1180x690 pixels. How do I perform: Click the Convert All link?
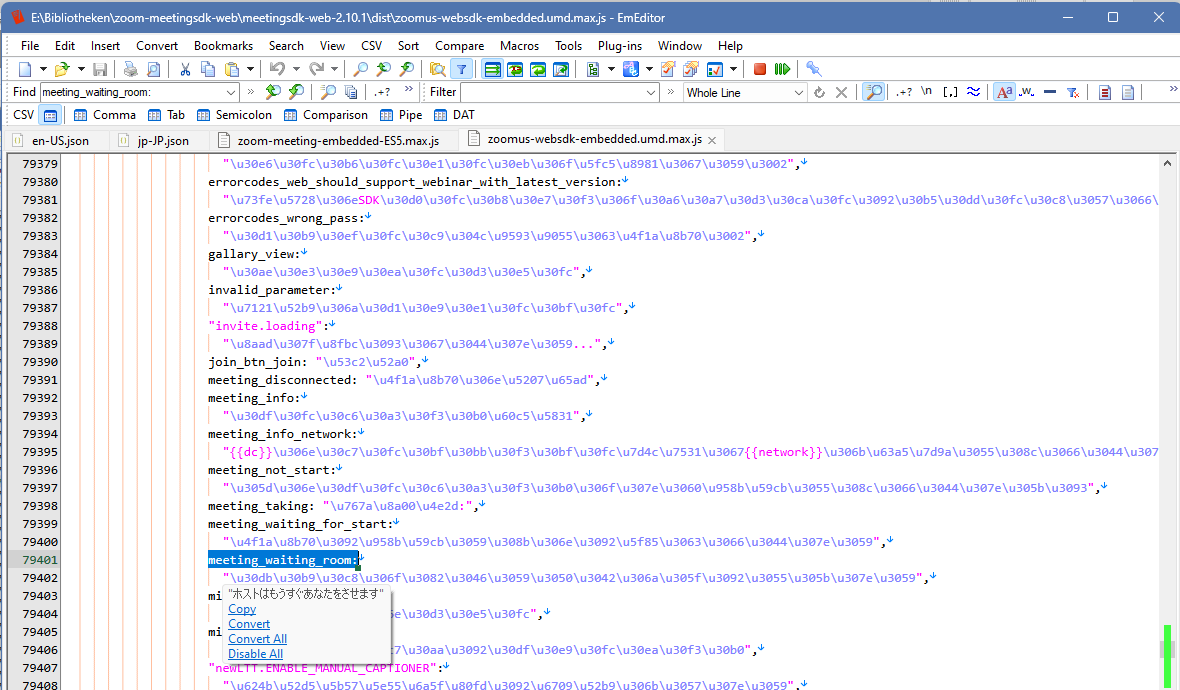click(257, 639)
